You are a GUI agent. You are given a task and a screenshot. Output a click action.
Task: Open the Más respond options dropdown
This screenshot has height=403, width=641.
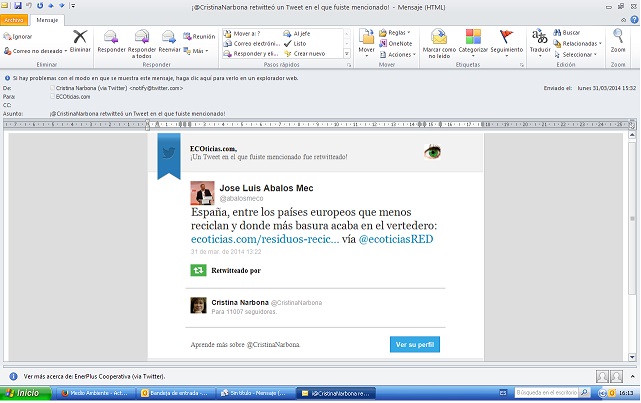(196, 51)
